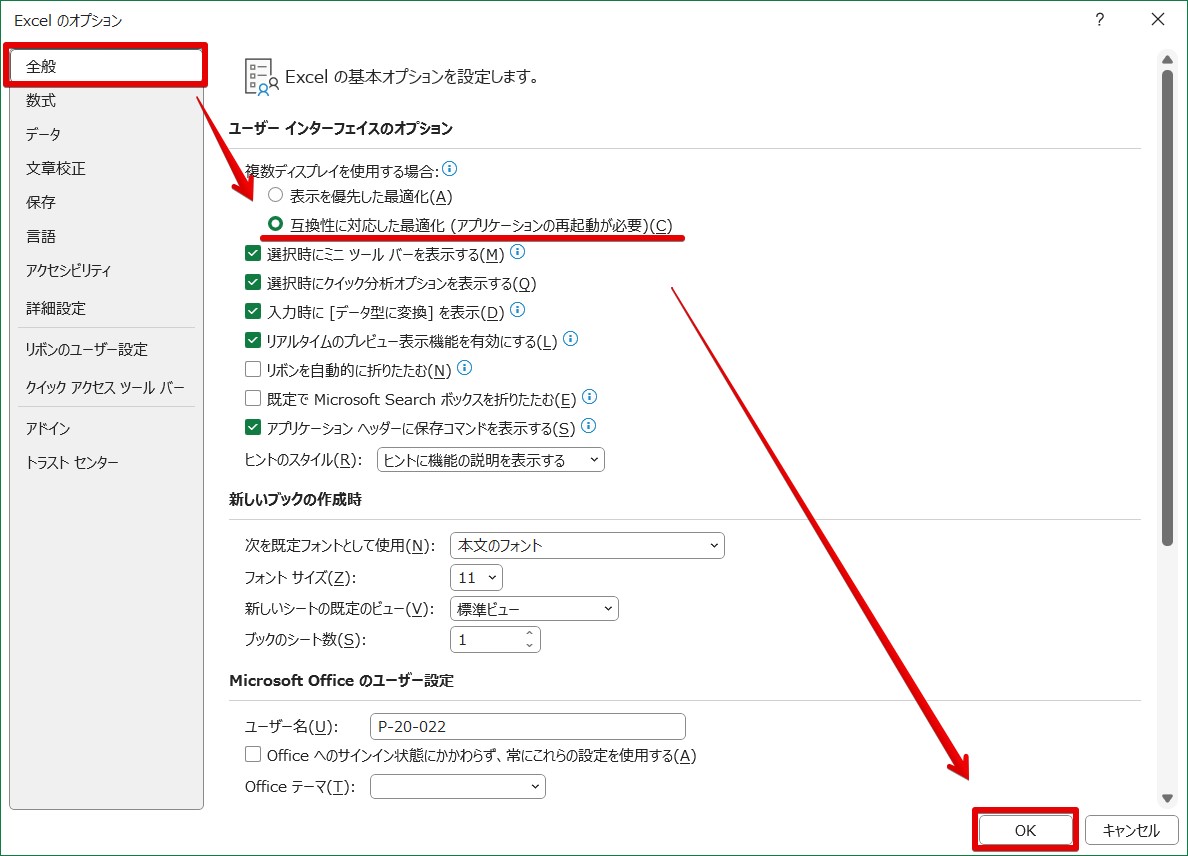Switch to the トラスト センター category
Screen dimensions: 1188x856
(72, 463)
